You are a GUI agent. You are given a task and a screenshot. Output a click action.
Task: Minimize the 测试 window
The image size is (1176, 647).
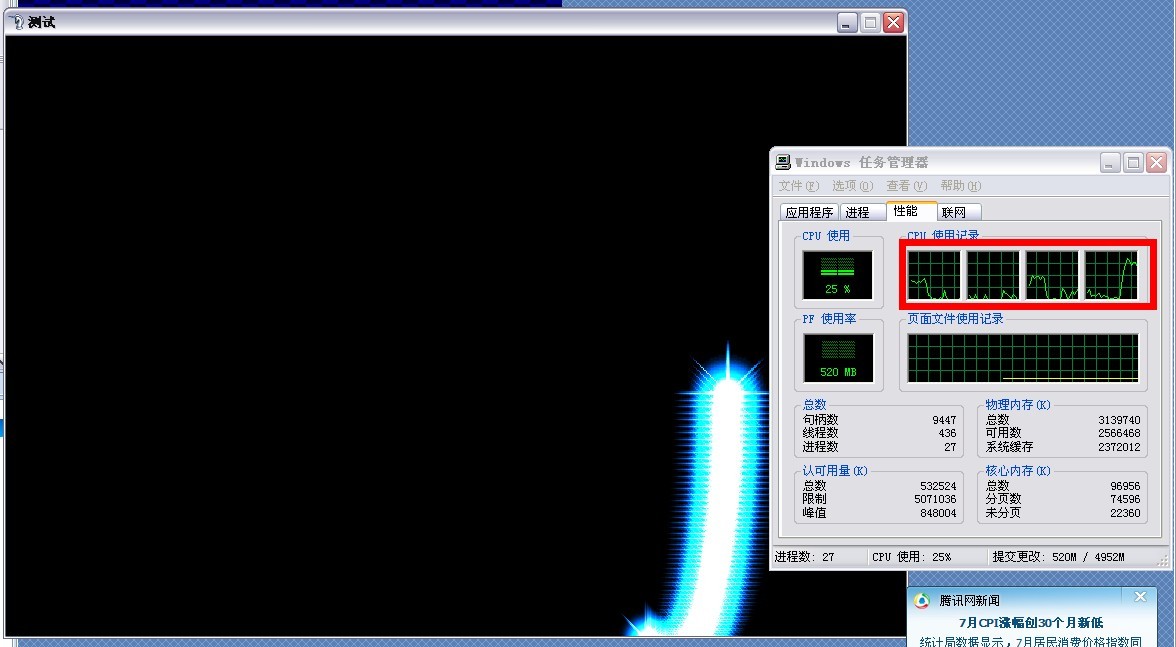(x=847, y=22)
